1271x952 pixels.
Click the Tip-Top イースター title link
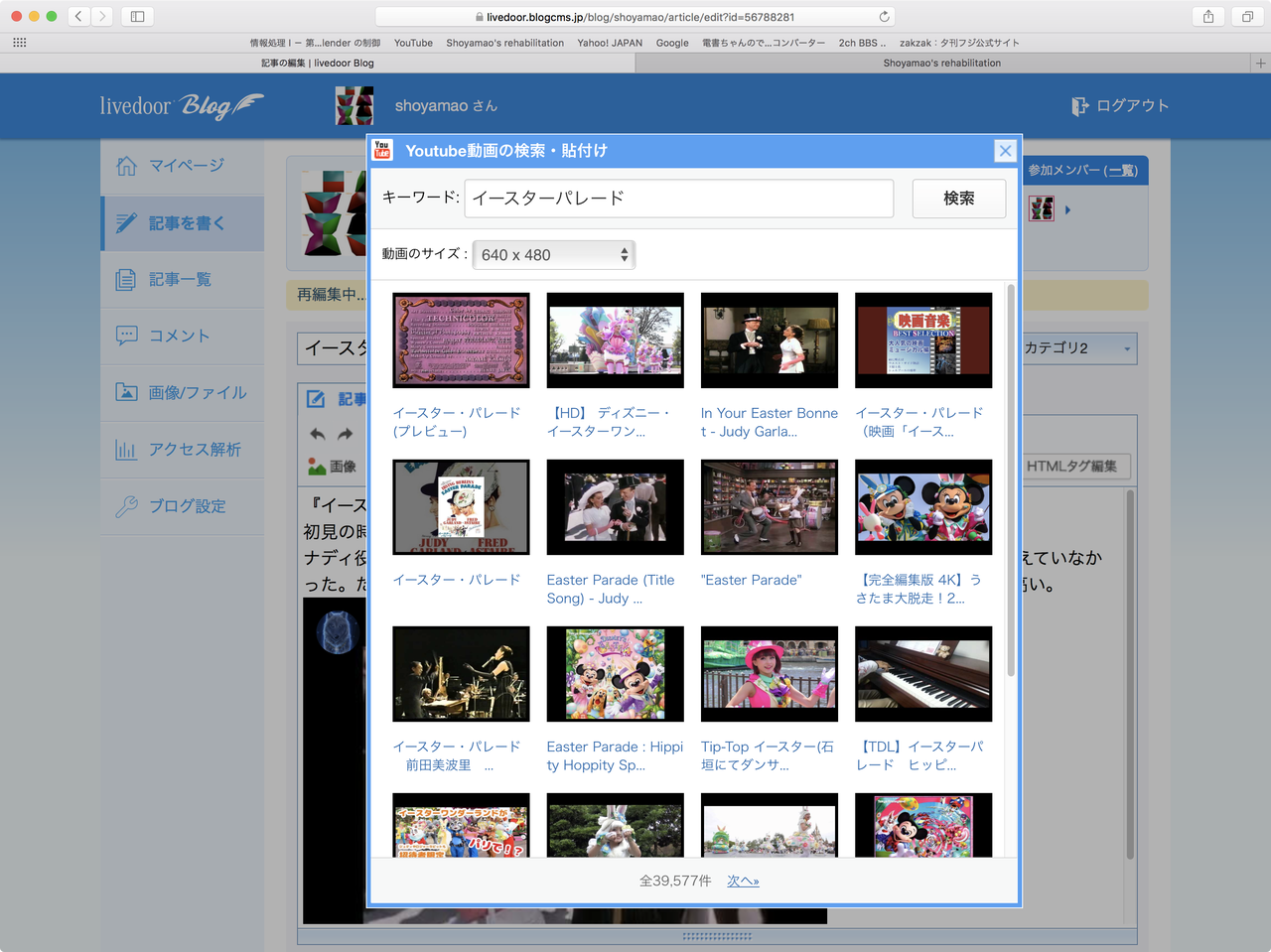point(768,755)
